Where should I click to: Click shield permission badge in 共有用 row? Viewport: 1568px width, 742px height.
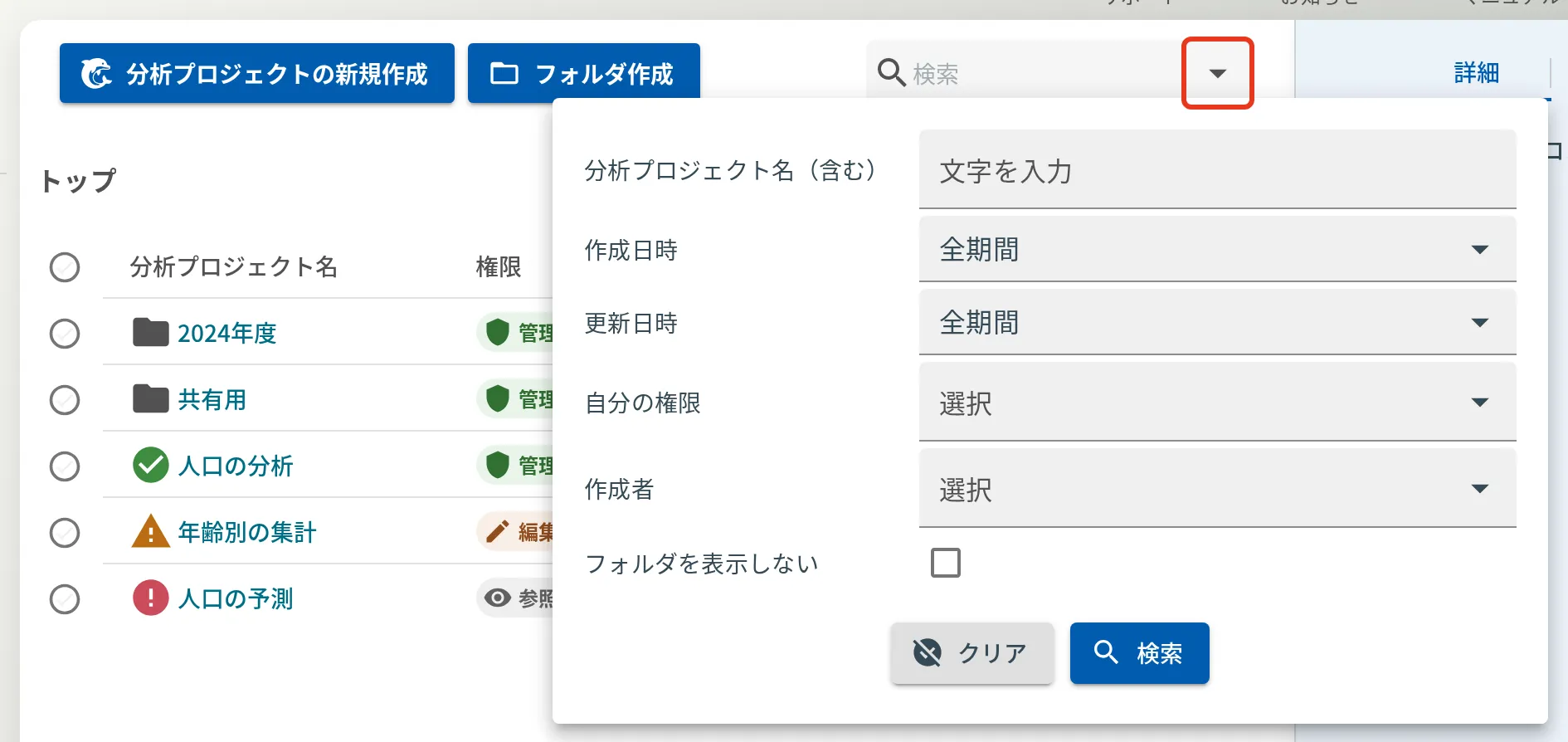click(x=515, y=399)
